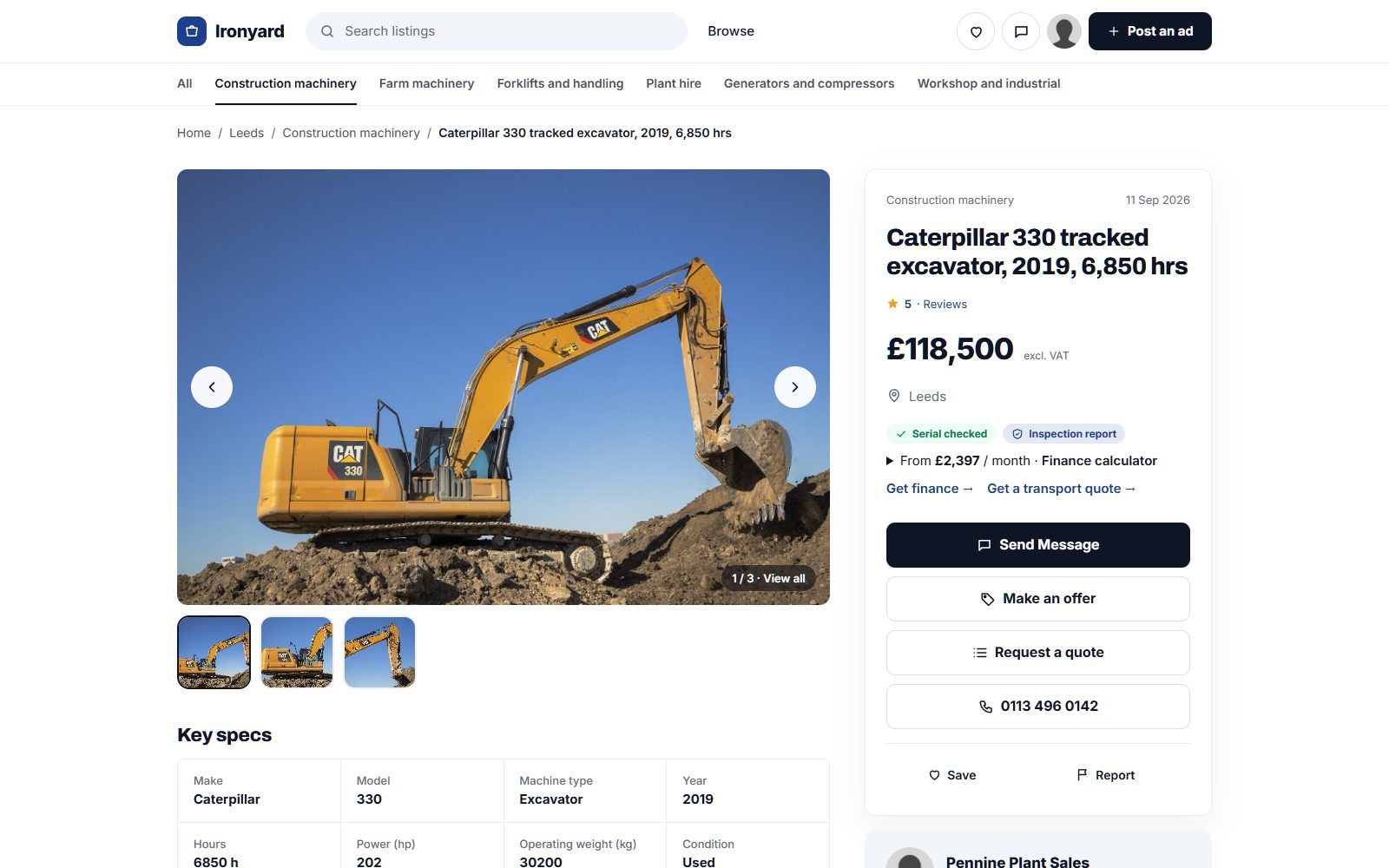The height and width of the screenshot is (868, 1389).
Task: Select the first excavator thumbnail
Action: (x=214, y=652)
